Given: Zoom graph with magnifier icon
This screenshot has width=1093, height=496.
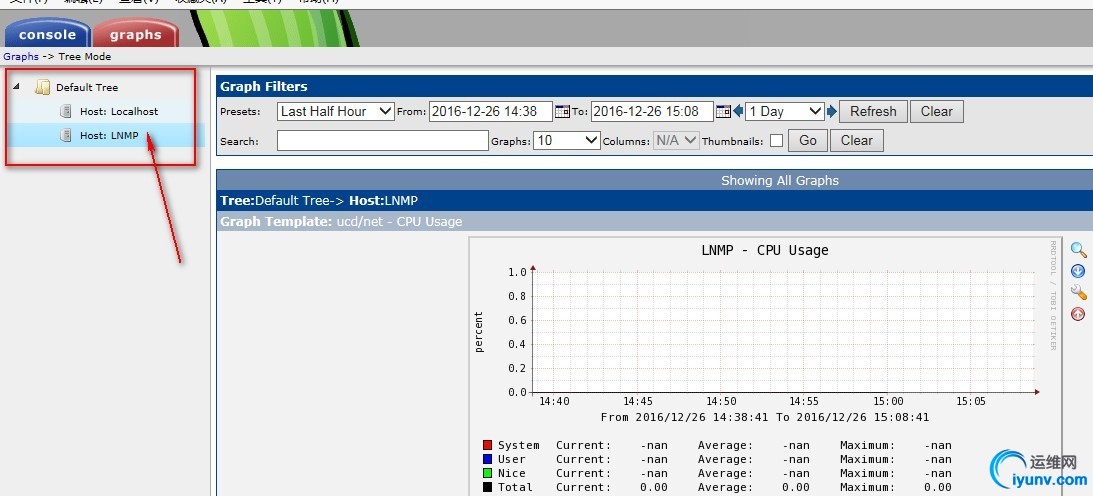Looking at the screenshot, I should pyautogui.click(x=1078, y=249).
